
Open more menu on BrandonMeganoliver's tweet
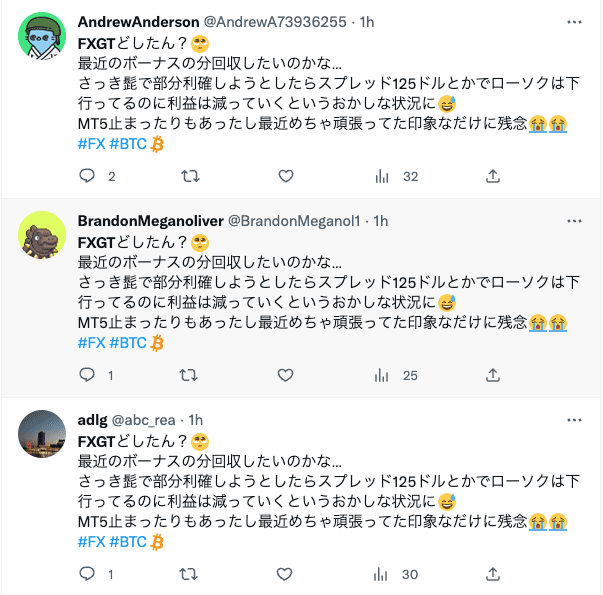[573, 221]
